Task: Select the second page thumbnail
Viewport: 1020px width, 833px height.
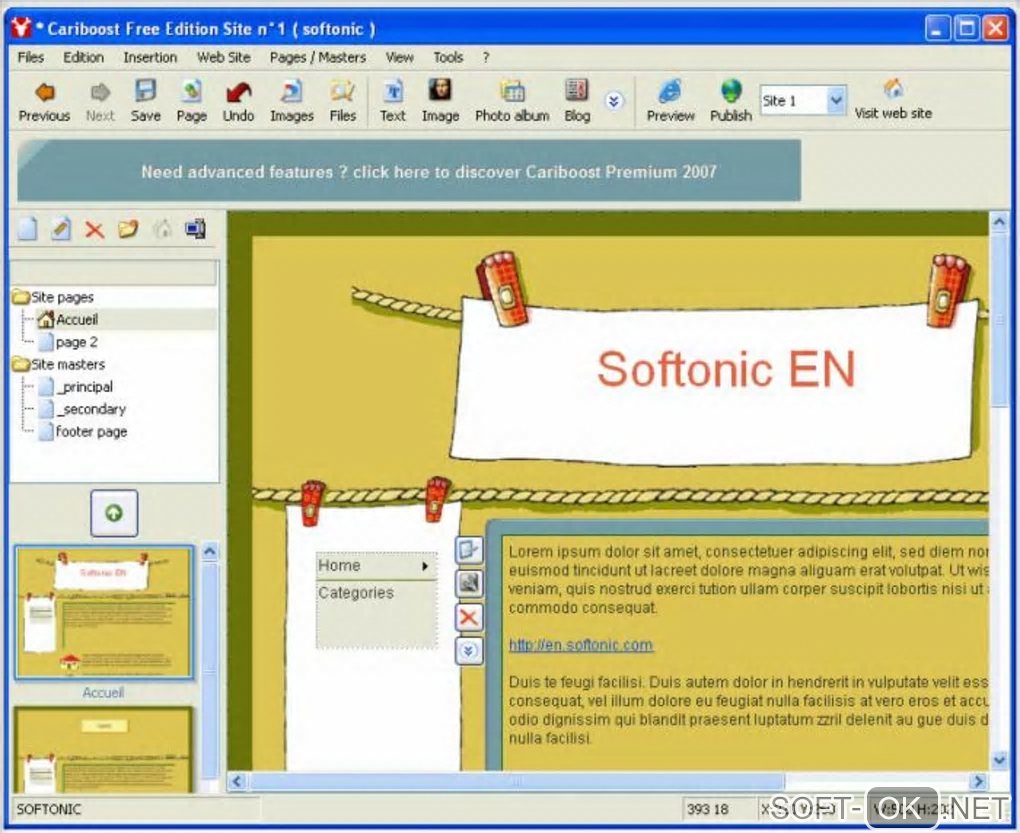Action: coord(104,750)
